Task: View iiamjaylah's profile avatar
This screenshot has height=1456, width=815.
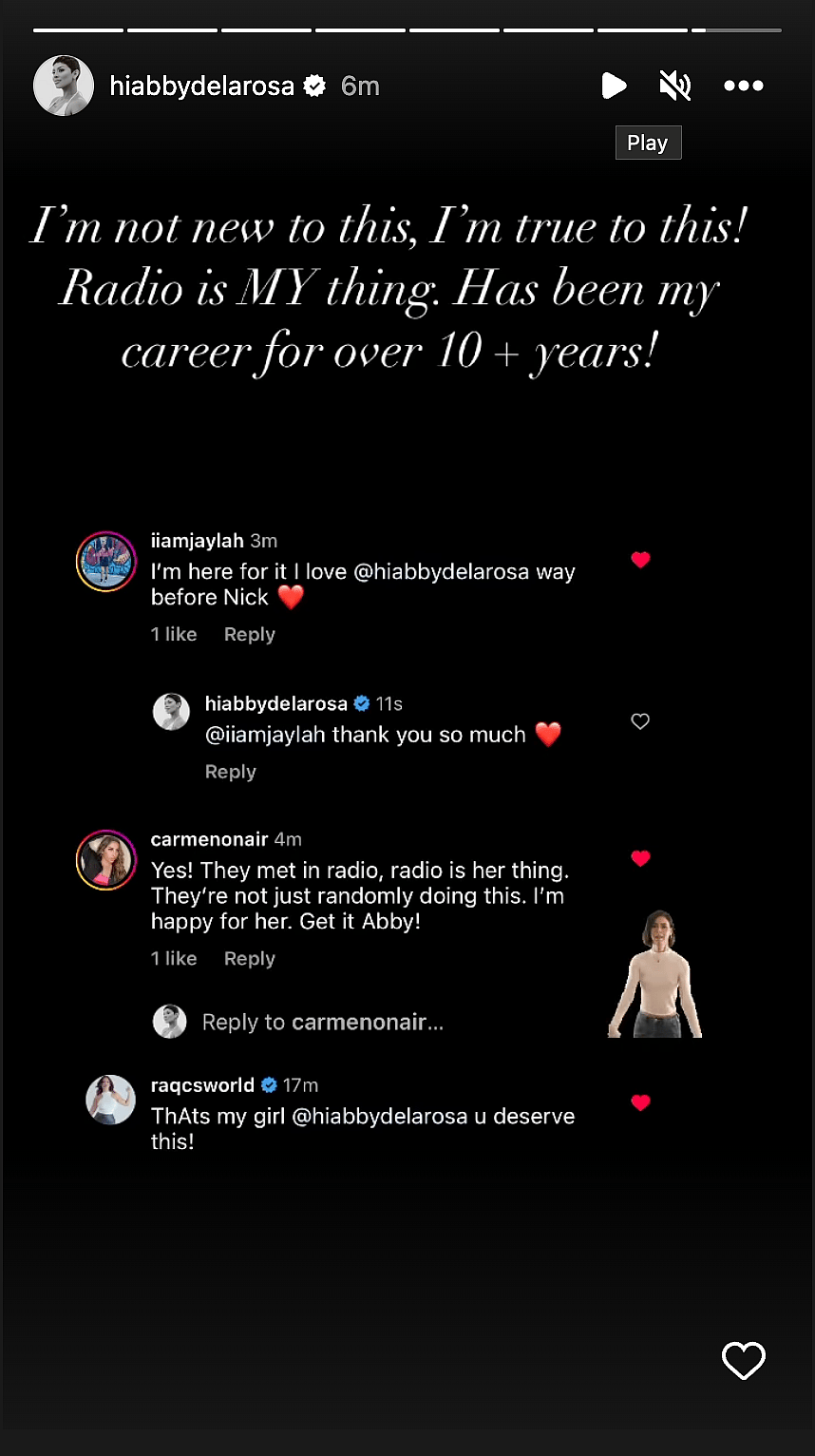Action: [x=105, y=561]
